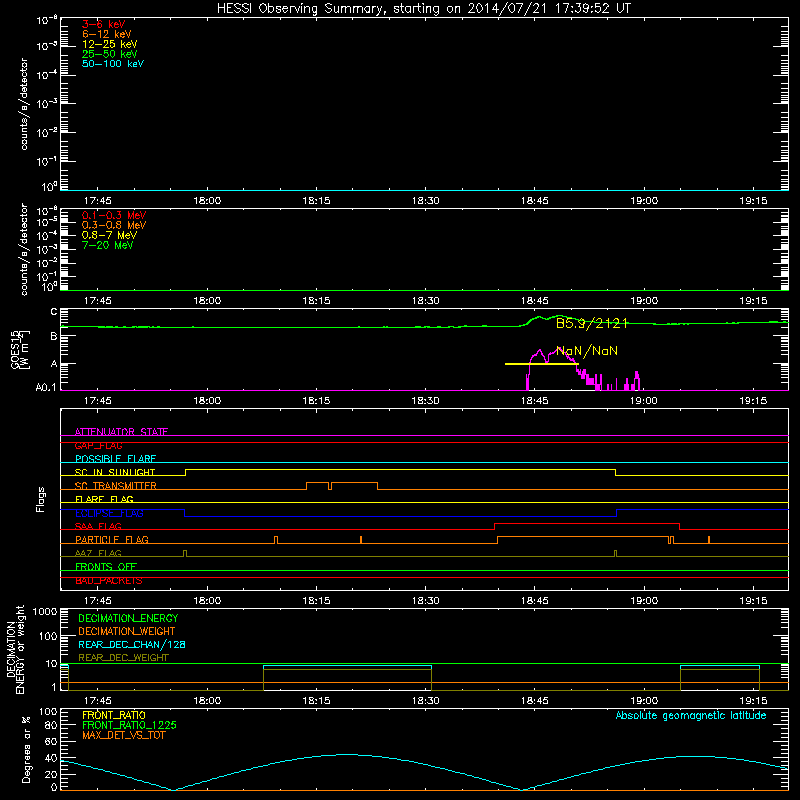Click the PARTICLE_FLAG label
The height and width of the screenshot is (800, 800).
coord(112,539)
